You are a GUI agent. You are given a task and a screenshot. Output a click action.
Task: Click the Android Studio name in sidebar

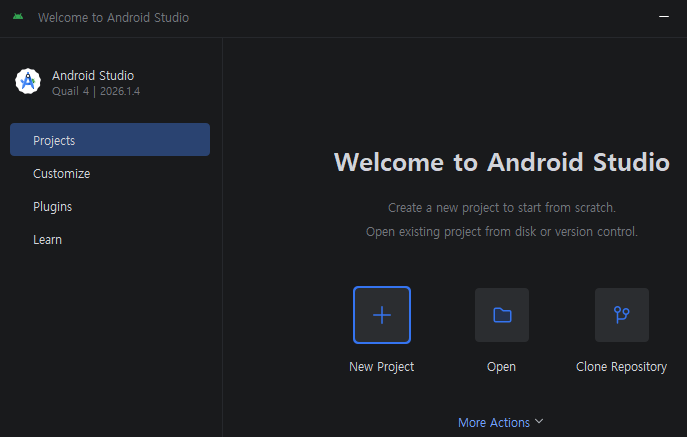(93, 75)
